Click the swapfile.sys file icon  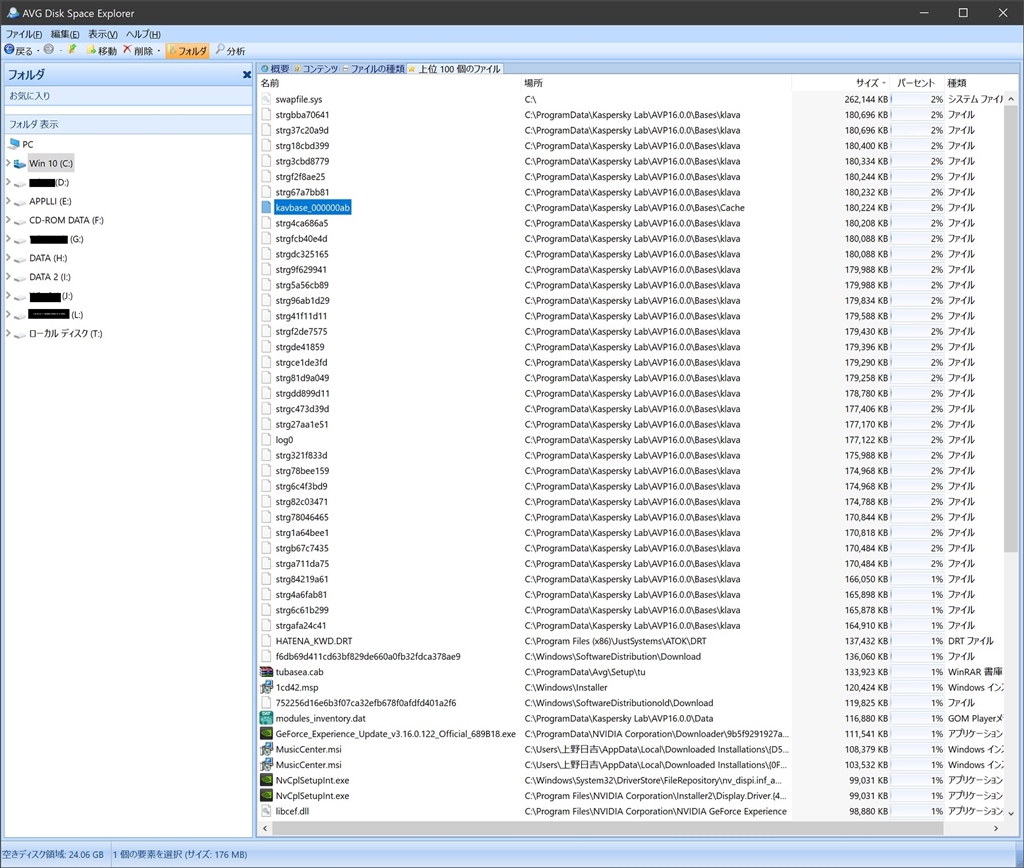266,99
